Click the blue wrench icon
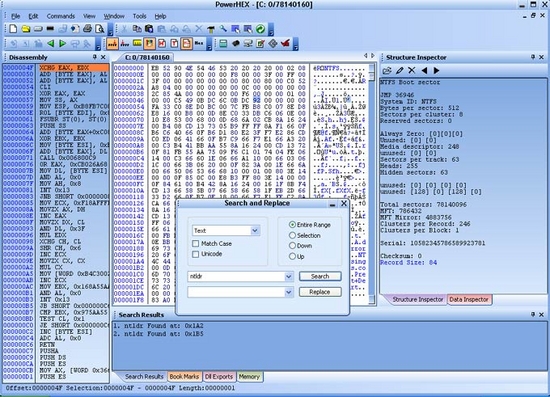The image size is (550, 397). click(x=223, y=29)
